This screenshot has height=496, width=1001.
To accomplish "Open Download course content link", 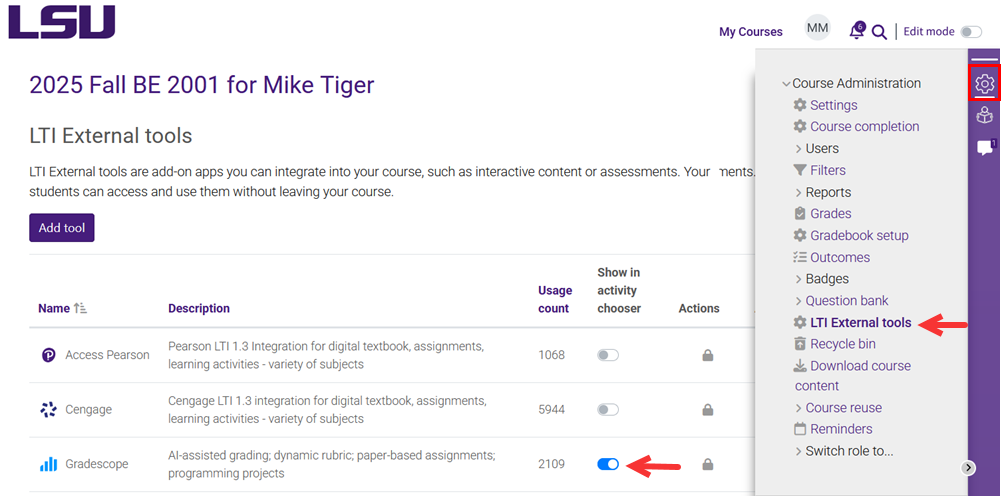I will (x=853, y=376).
